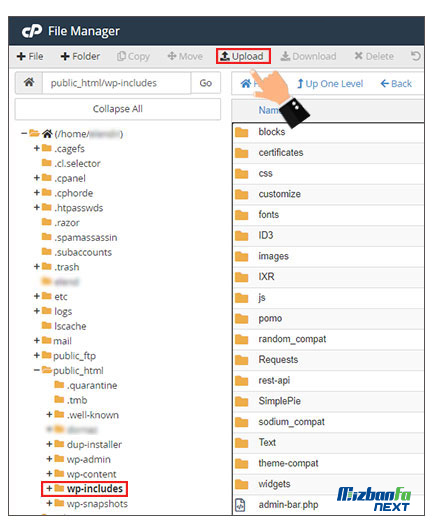Viewport: 433px width, 524px height.
Task: Expand the wp-snapshots folder
Action: click(49, 504)
